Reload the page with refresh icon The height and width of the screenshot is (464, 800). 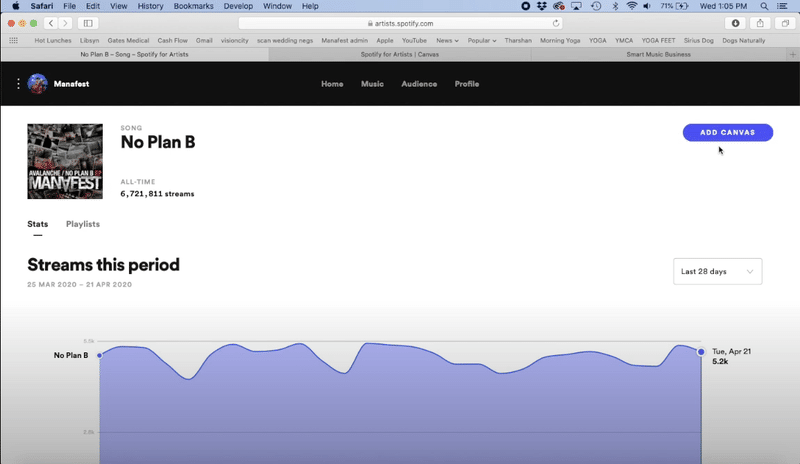click(556, 23)
